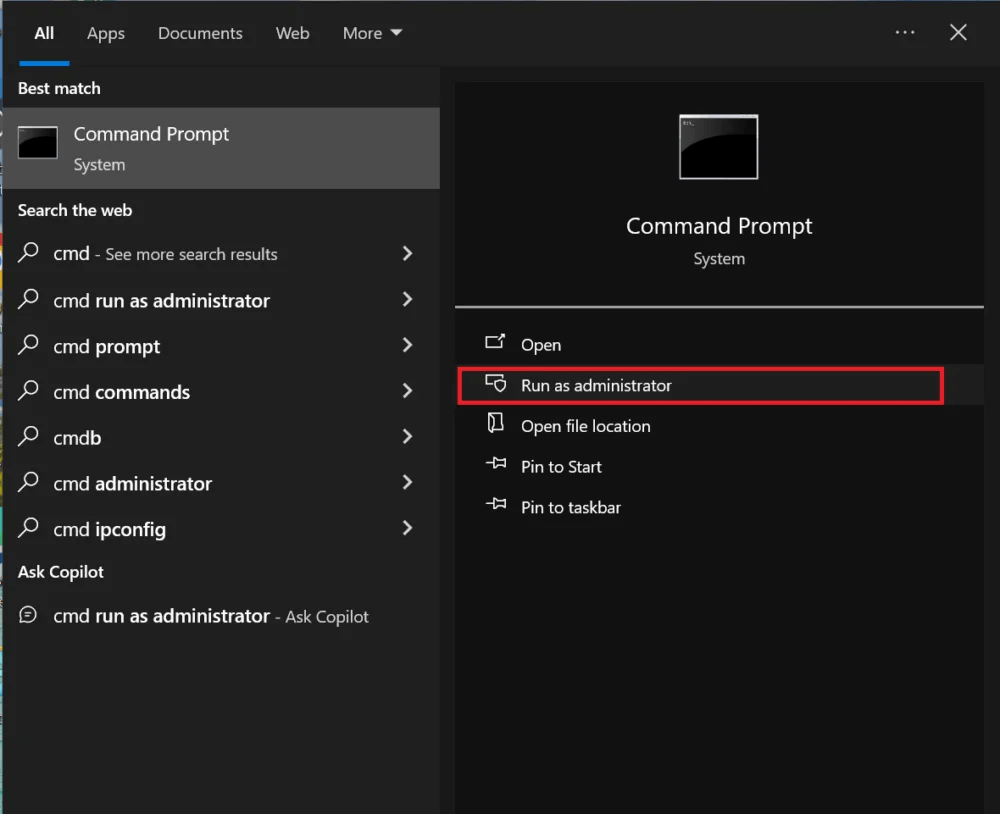Click the Copilot icon beside Ask Copilot entry
Viewport: 1000px width, 814px height.
point(28,616)
